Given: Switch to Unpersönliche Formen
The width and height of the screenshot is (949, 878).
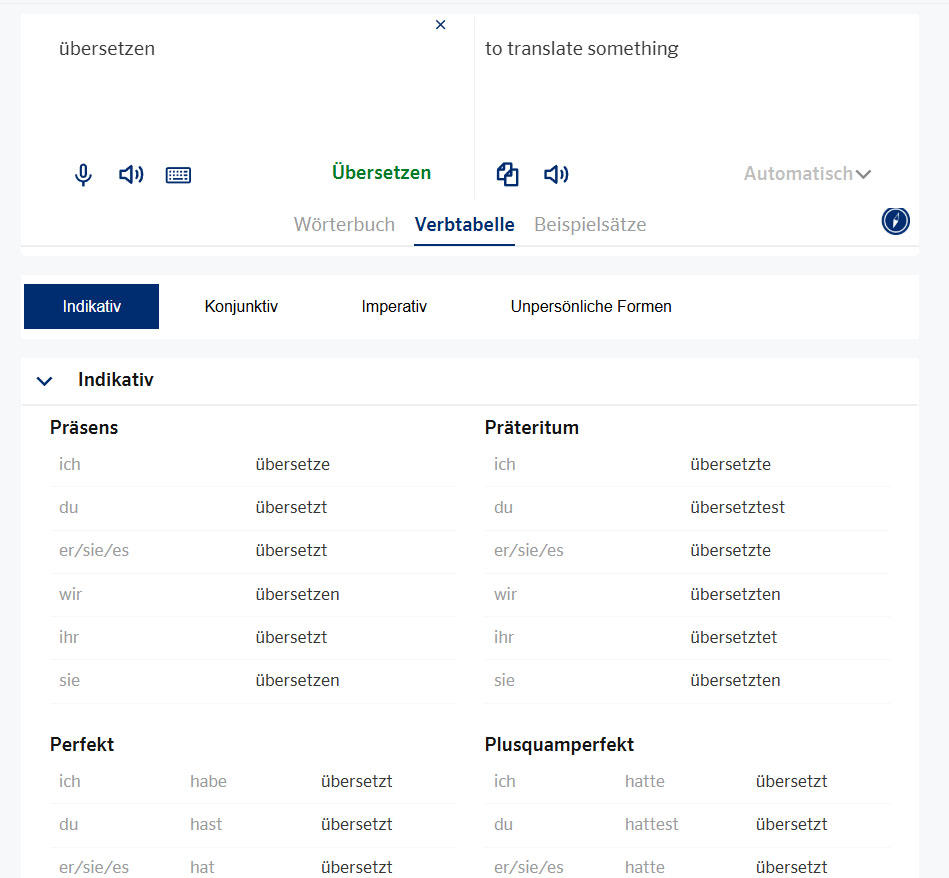Looking at the screenshot, I should pos(591,307).
